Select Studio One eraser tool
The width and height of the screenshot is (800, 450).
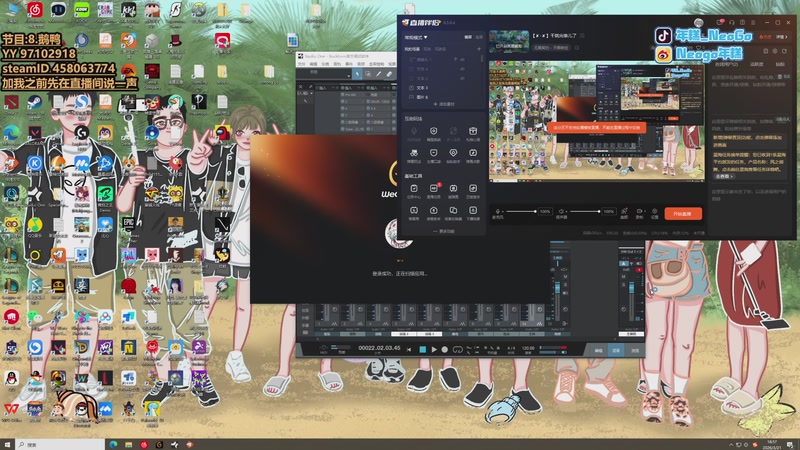pos(389,73)
